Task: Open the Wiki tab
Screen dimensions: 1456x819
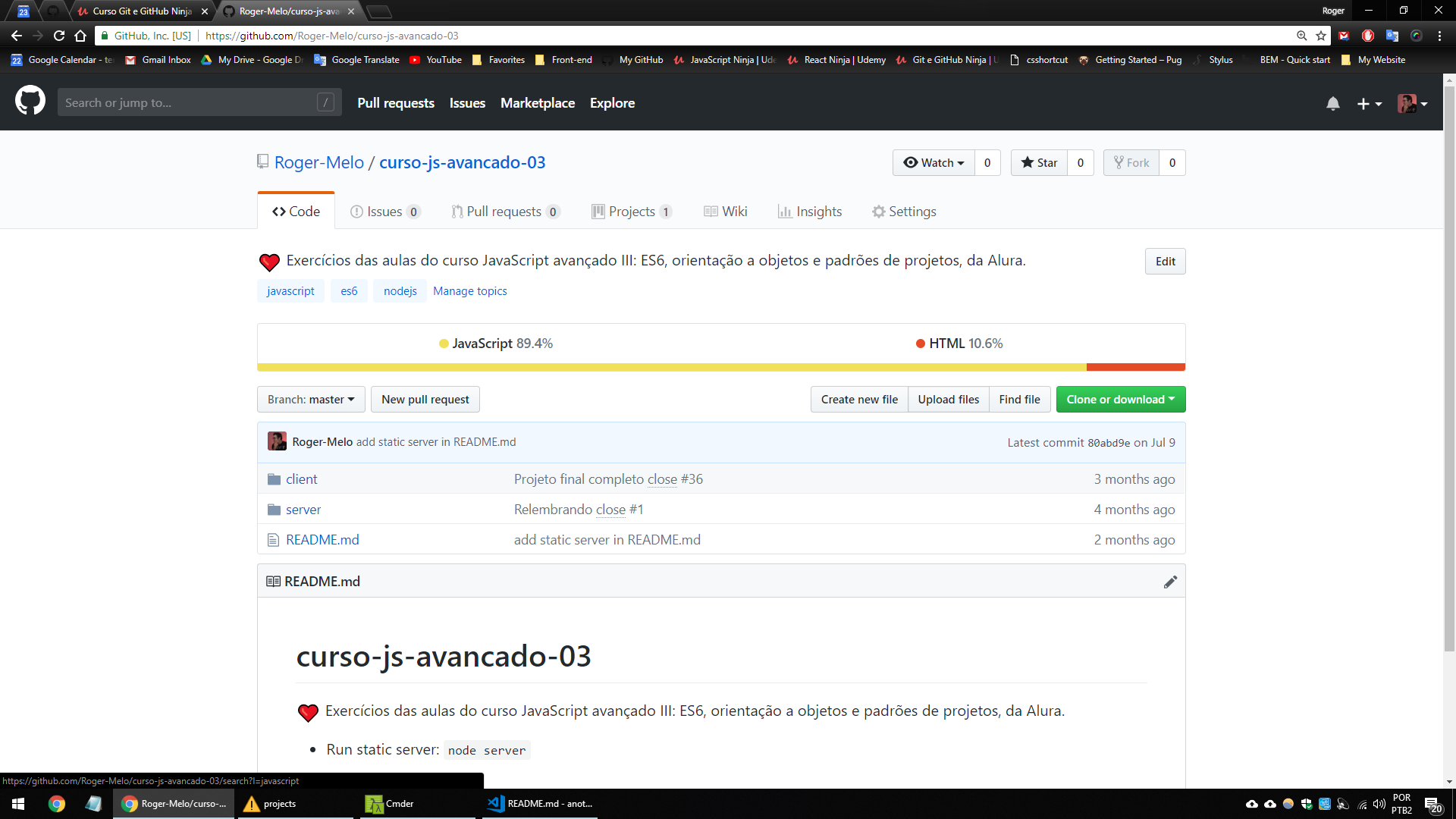Action: [x=725, y=212]
